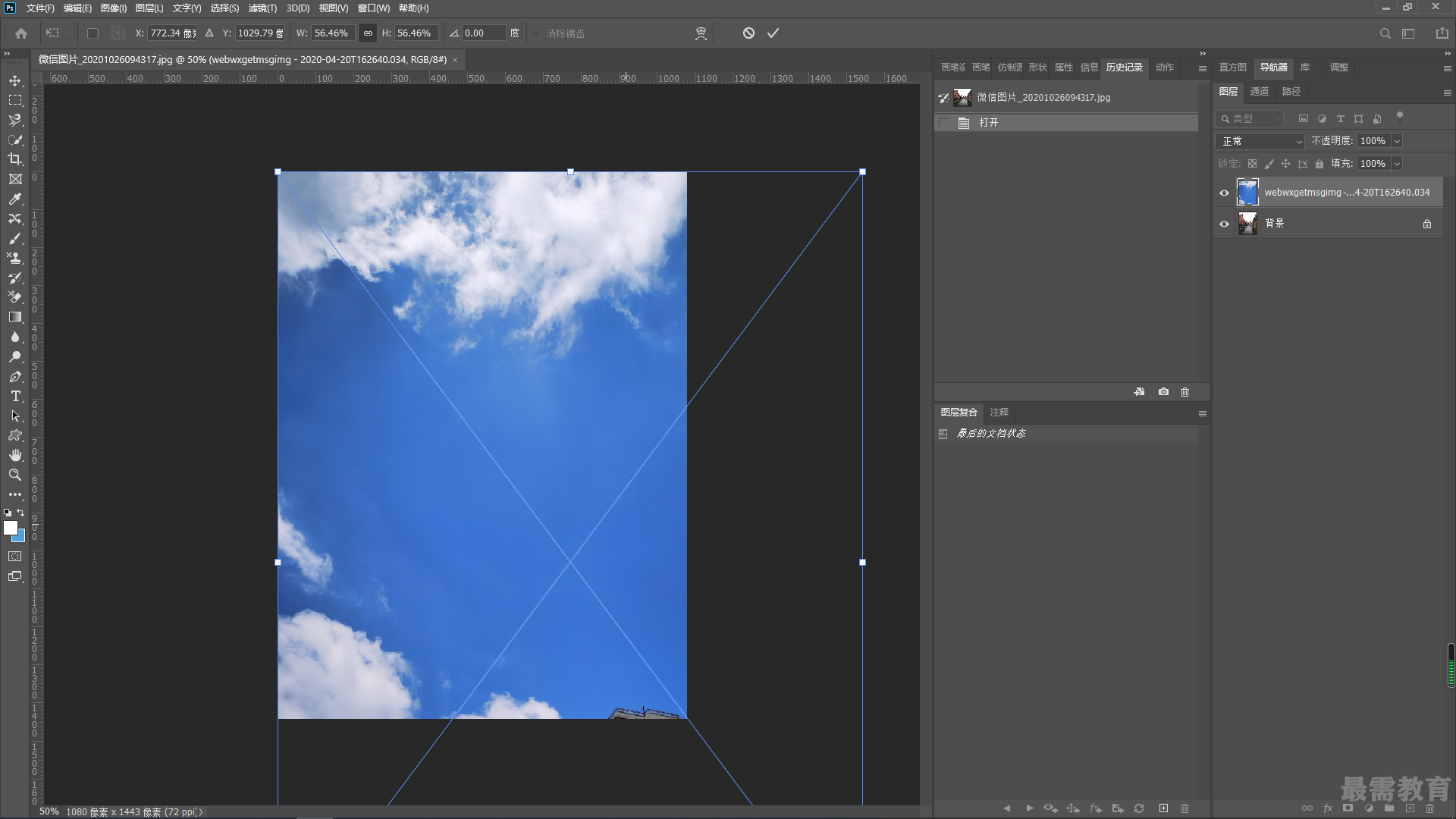The width and height of the screenshot is (1456, 819).
Task: Toggle reference point checkbox
Action: (93, 33)
